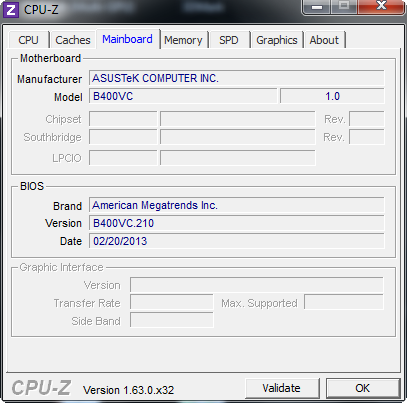Viewport: 407px width, 403px height.
Task: Go to the Memory tab
Action: [183, 40]
